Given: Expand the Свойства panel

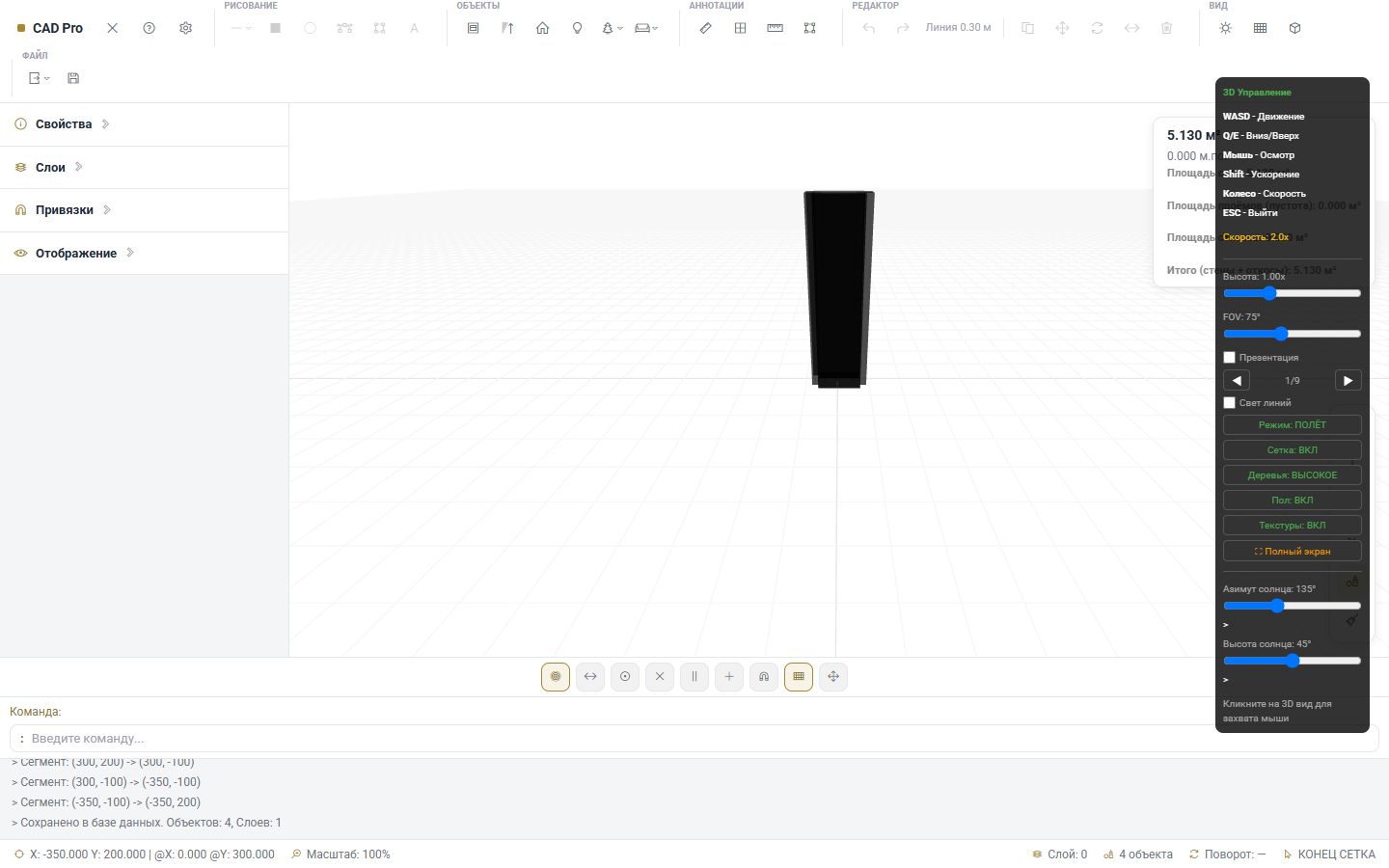Looking at the screenshot, I should (144, 124).
